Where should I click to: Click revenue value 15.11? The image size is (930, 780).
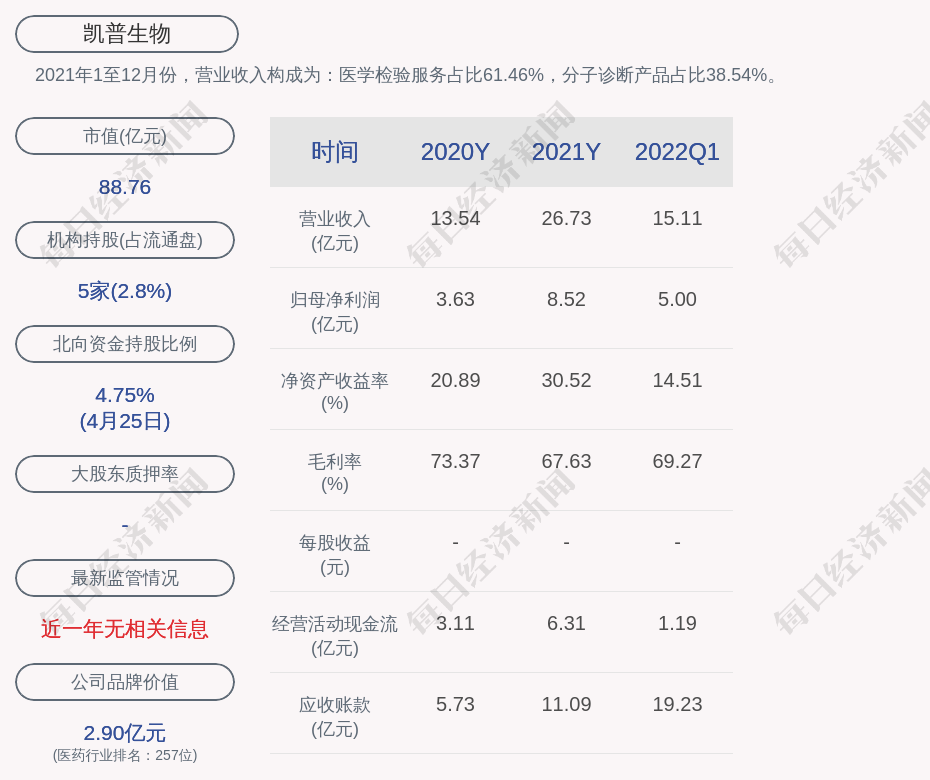677,218
